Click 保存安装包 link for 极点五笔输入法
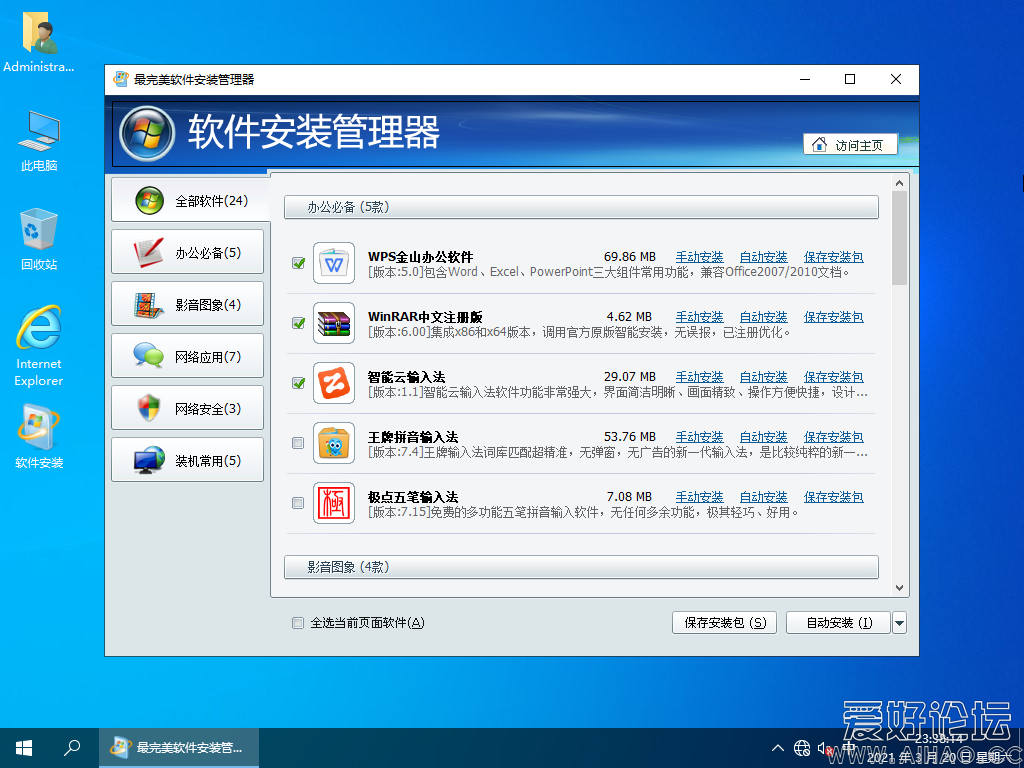The height and width of the screenshot is (768, 1024). tap(833, 498)
